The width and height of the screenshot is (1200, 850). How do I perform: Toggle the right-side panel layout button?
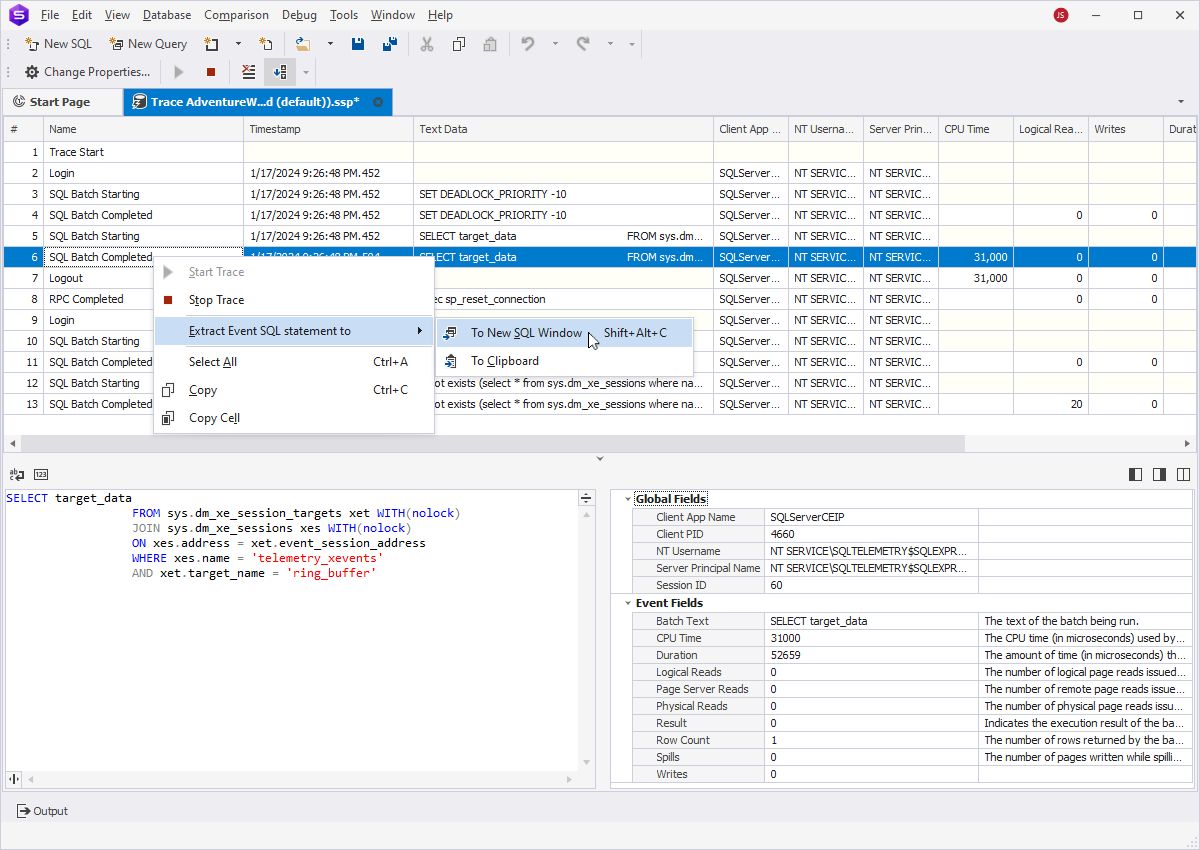coord(1159,475)
